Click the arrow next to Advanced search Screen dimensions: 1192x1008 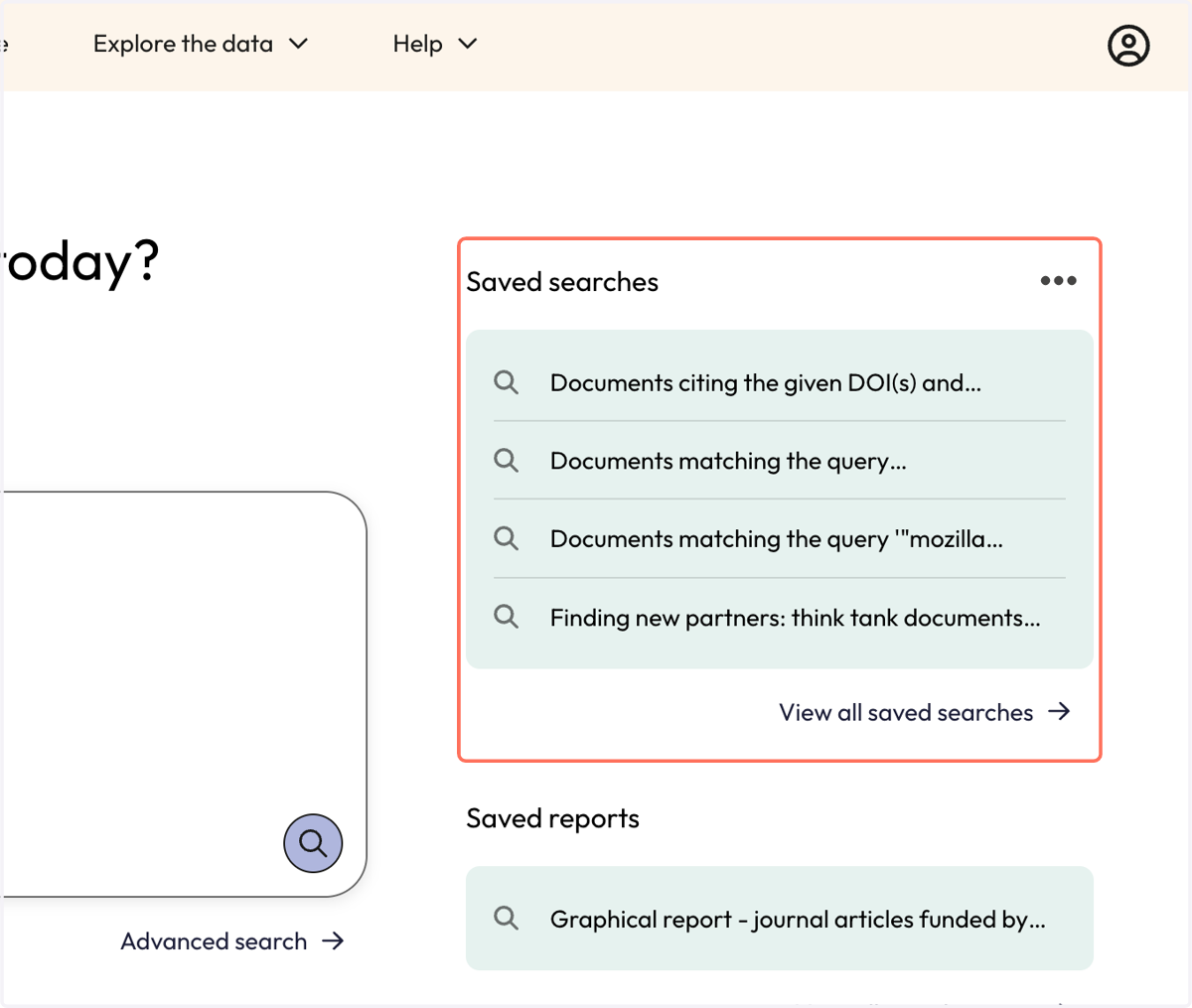click(333, 941)
